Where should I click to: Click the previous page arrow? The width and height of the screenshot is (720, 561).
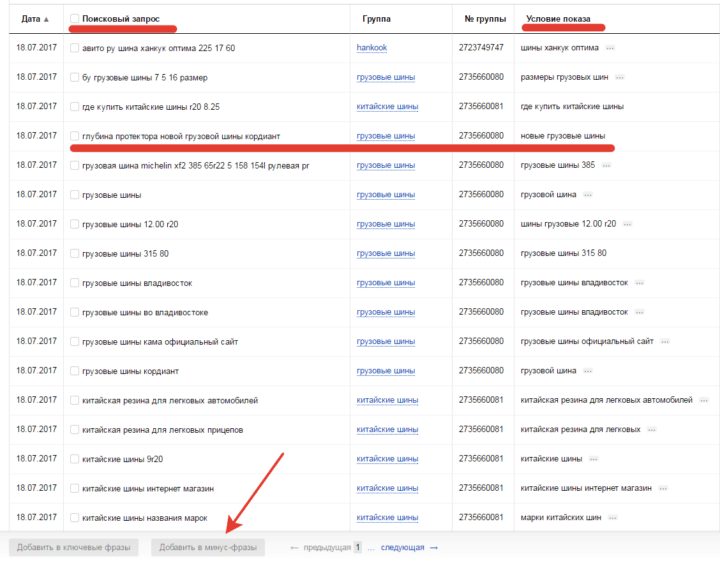coord(294,548)
